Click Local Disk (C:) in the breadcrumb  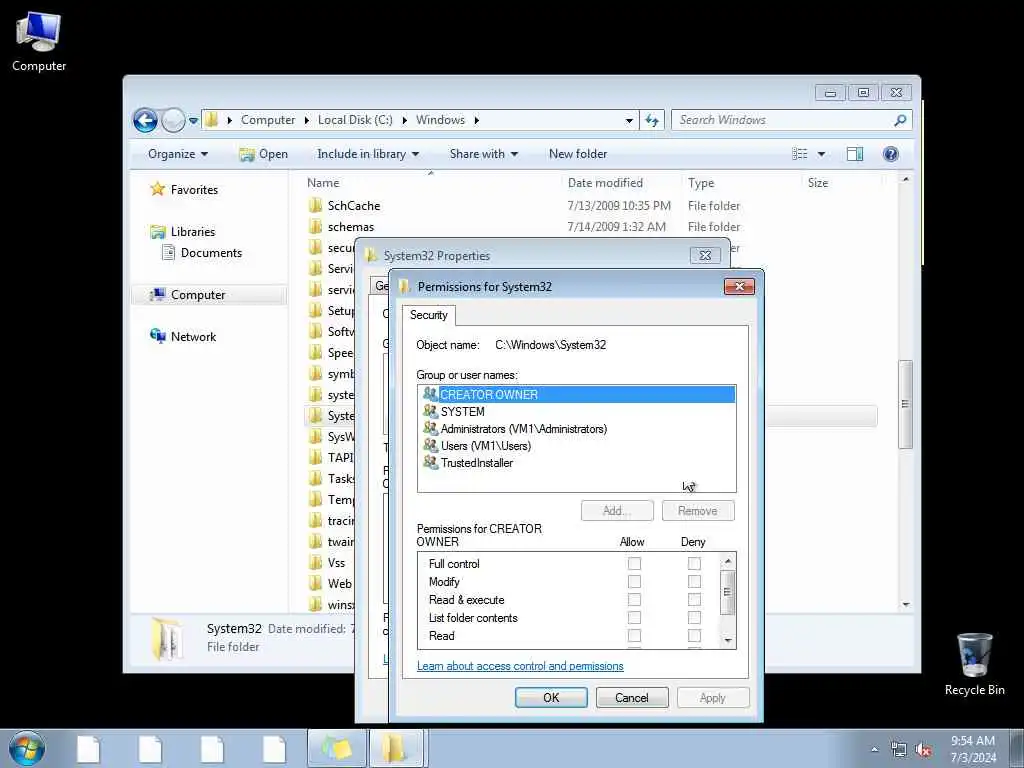355,120
